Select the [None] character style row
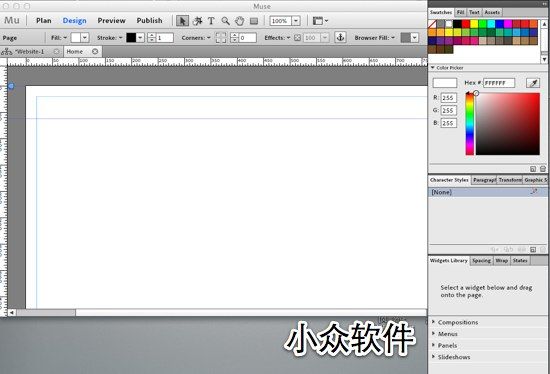 488,192
